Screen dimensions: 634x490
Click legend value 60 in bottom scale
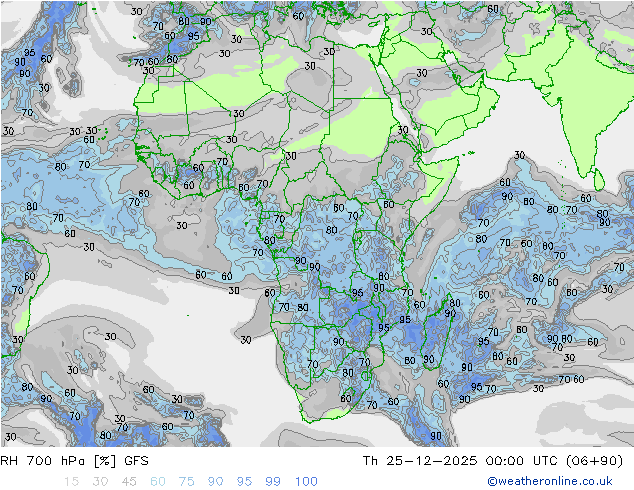click(158, 482)
